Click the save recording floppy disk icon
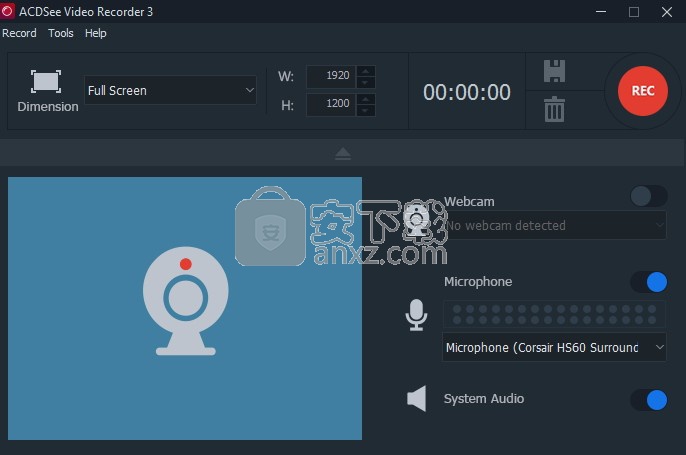 (554, 71)
